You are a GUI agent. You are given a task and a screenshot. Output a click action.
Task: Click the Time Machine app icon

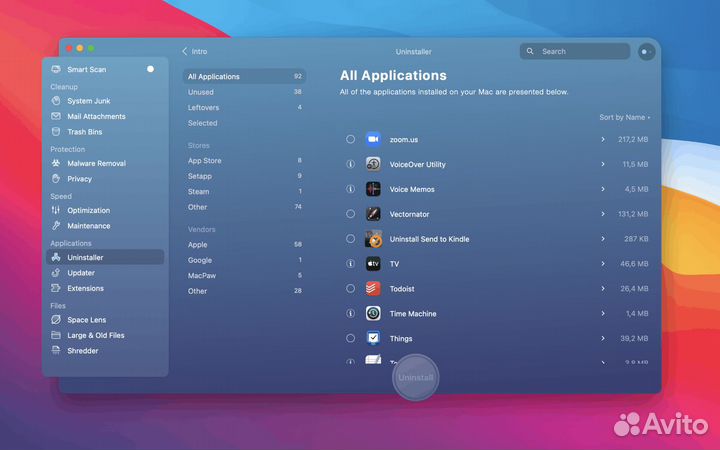[x=373, y=313]
